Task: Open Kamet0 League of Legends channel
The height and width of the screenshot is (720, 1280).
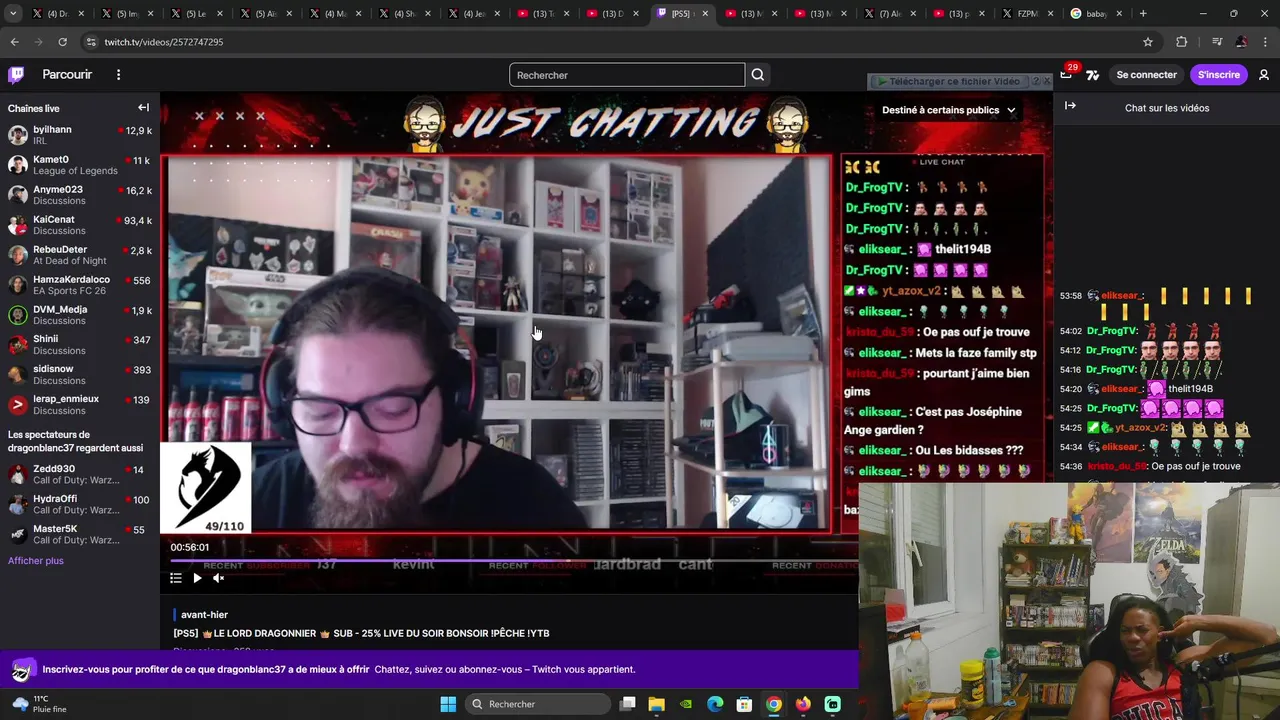Action: pyautogui.click(x=80, y=165)
